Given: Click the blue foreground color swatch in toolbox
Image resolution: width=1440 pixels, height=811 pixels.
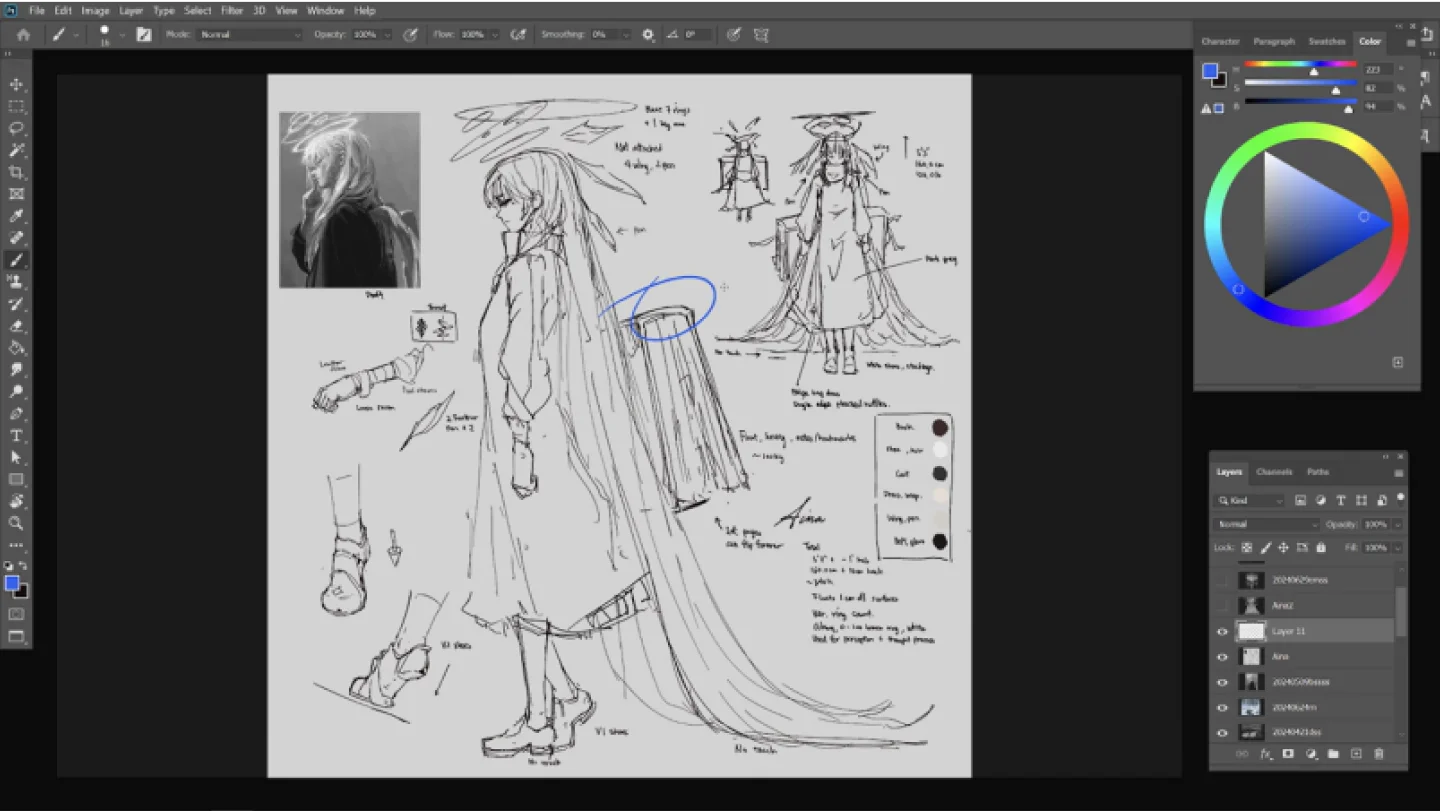Looking at the screenshot, I should (12, 583).
